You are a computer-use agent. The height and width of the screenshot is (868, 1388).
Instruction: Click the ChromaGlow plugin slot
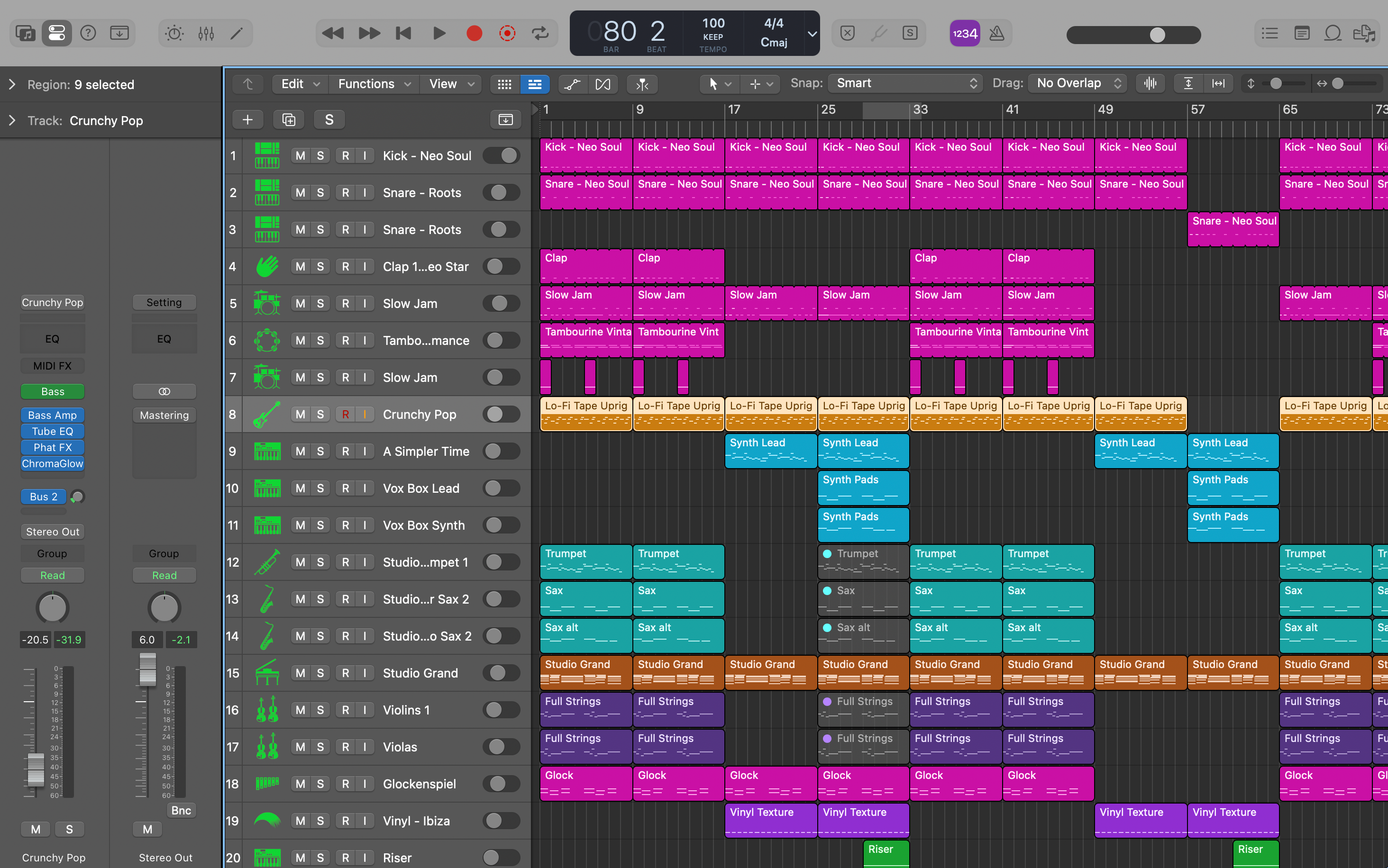tap(52, 463)
